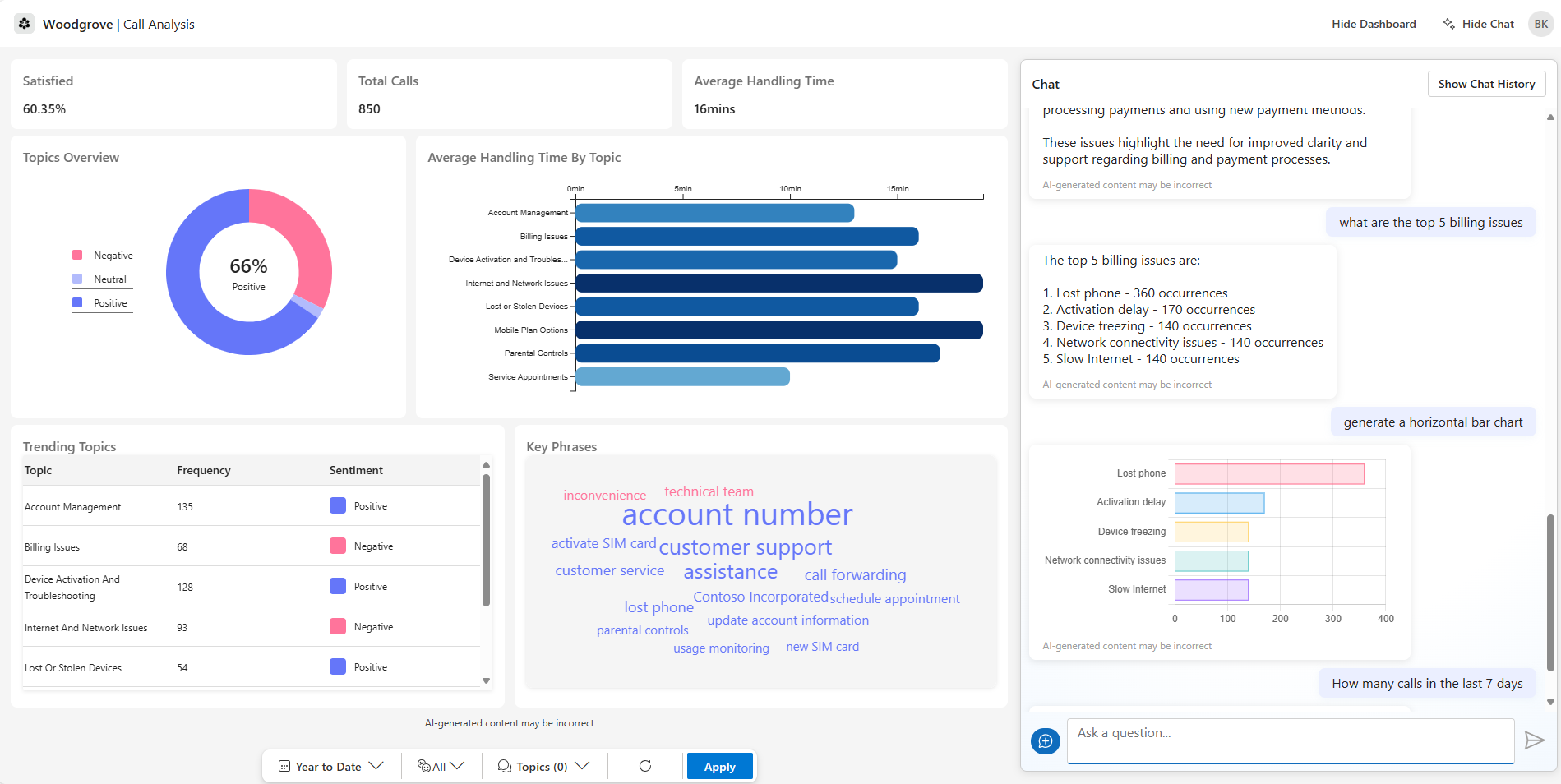Click the refresh filters icon
This screenshot has width=1561, height=784.
point(645,766)
